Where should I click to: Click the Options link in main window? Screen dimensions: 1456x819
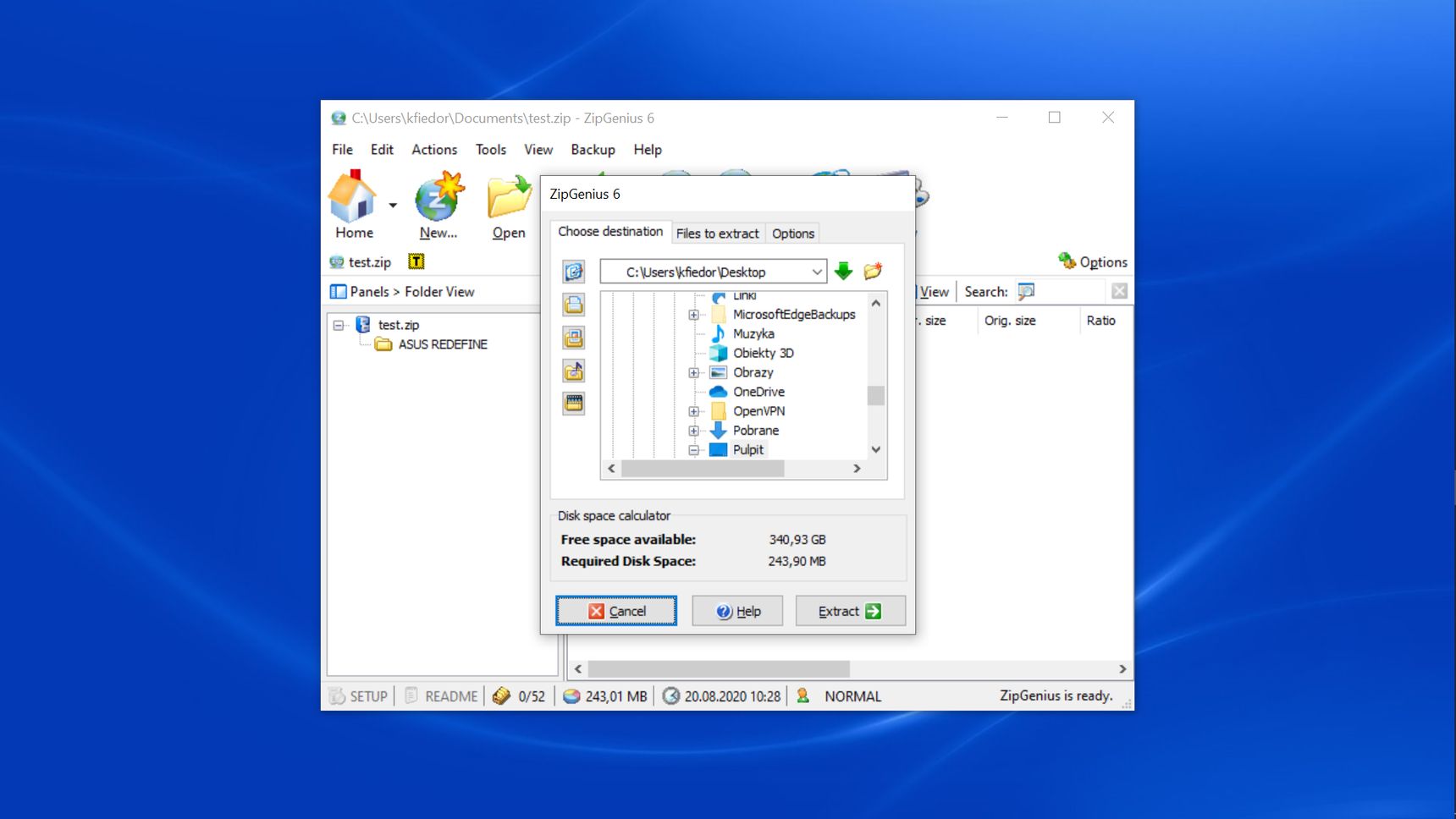click(1093, 261)
